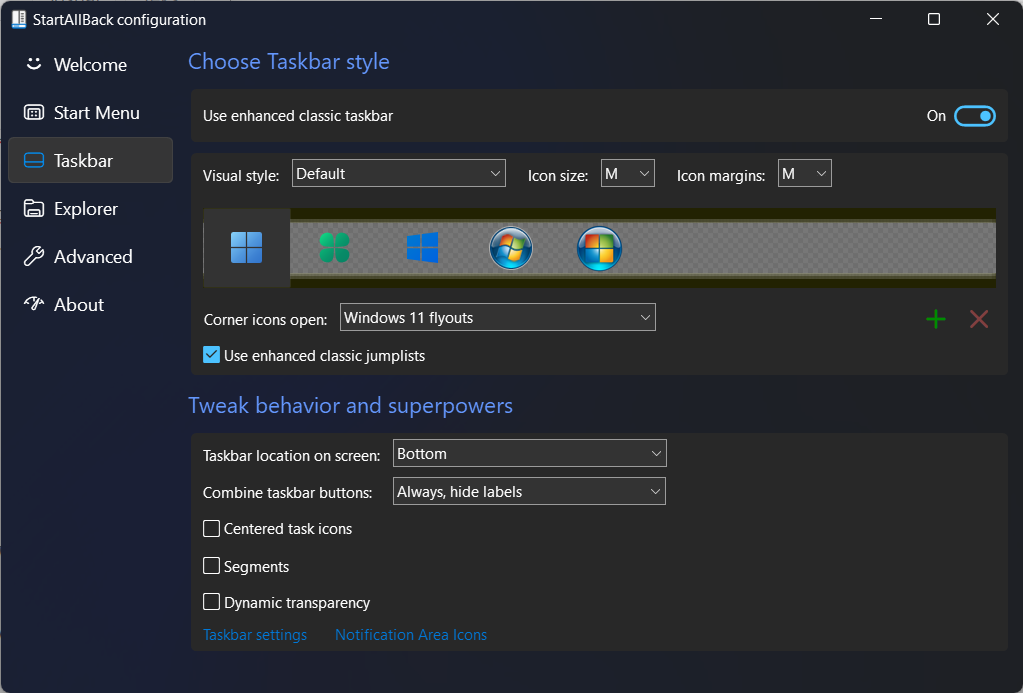Select the Windows 11 start button icon
Image resolution: width=1023 pixels, height=693 pixels.
point(247,247)
